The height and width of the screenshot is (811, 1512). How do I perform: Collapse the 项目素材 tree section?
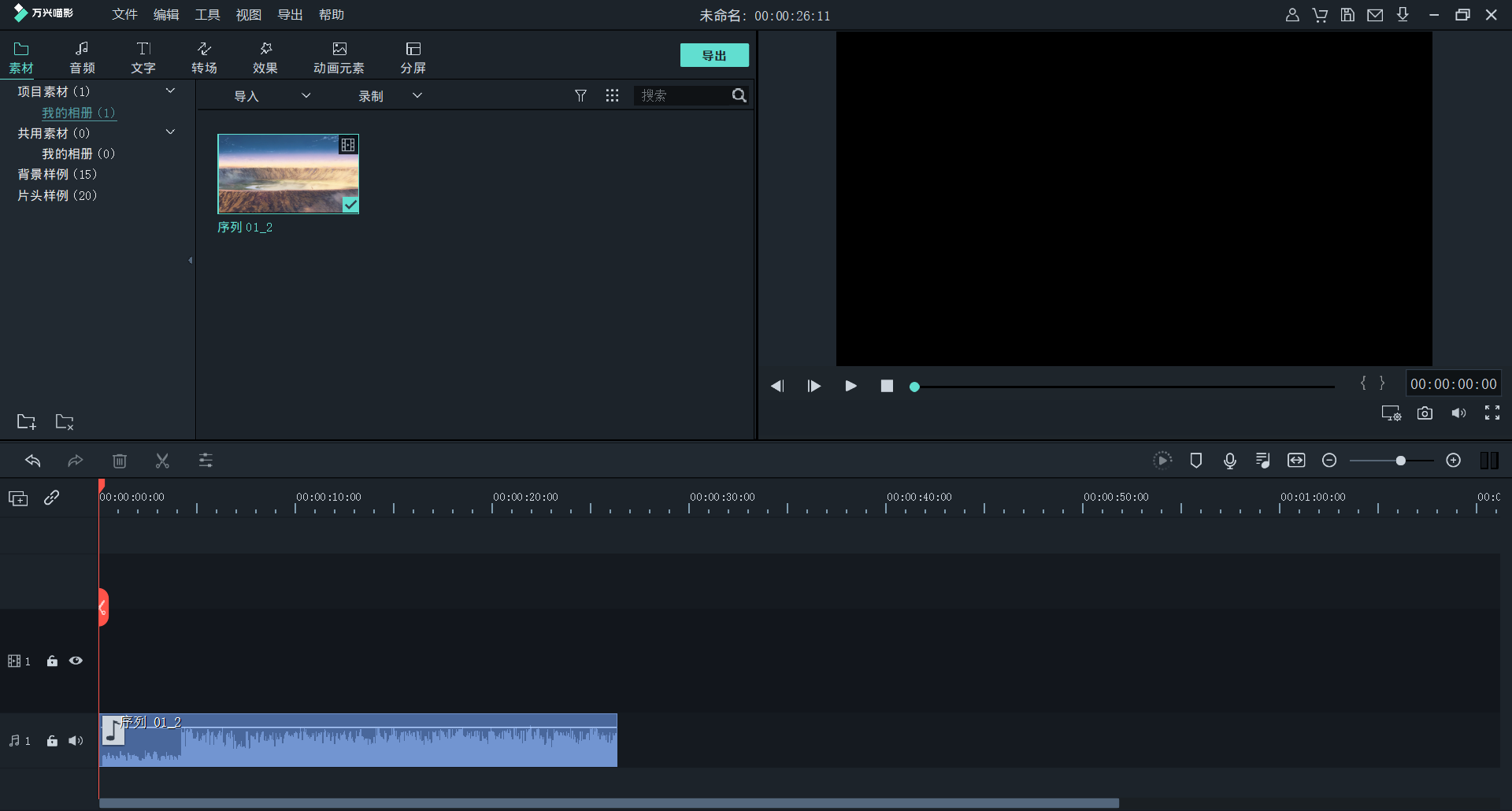(x=170, y=91)
